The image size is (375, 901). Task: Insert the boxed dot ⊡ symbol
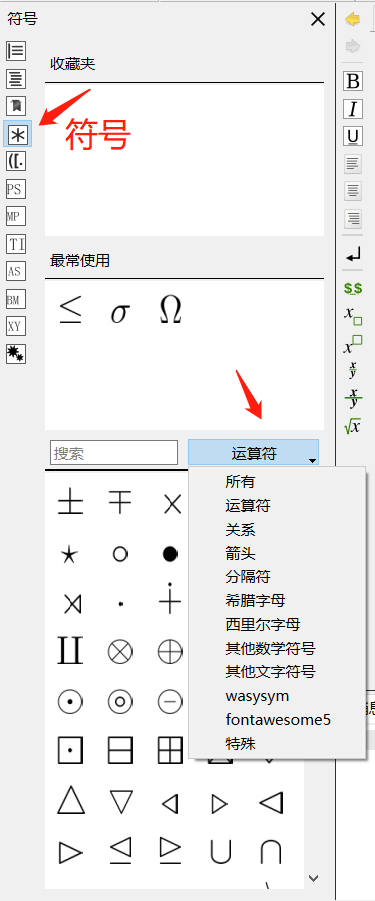click(71, 751)
